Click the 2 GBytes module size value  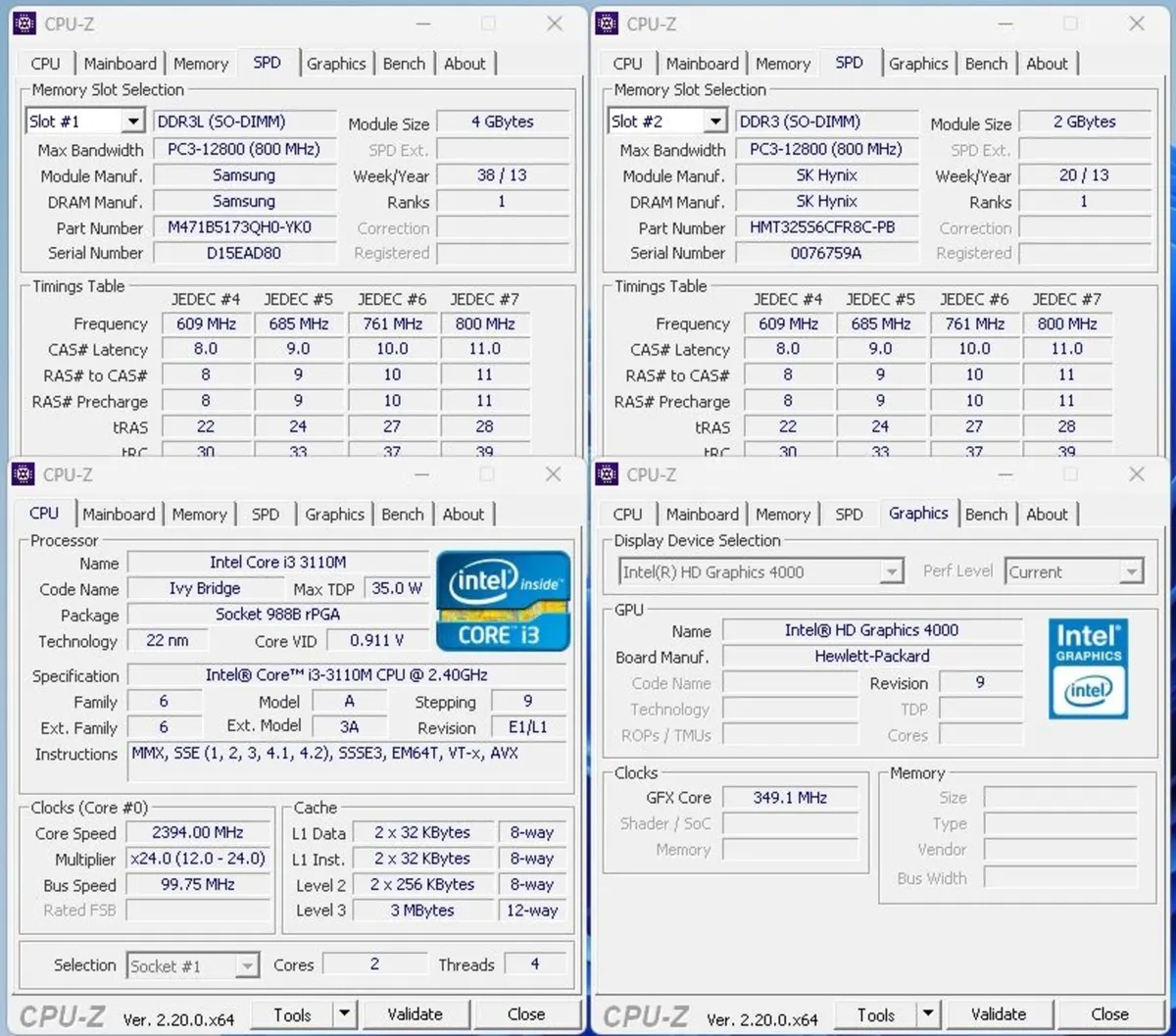pos(1085,123)
